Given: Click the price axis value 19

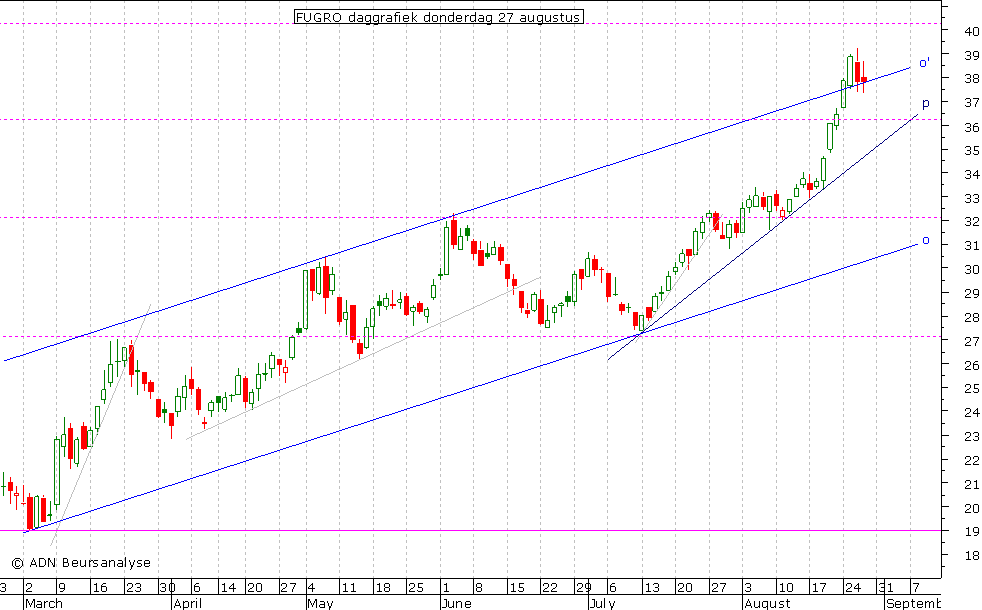Looking at the screenshot, I should [x=971, y=533].
